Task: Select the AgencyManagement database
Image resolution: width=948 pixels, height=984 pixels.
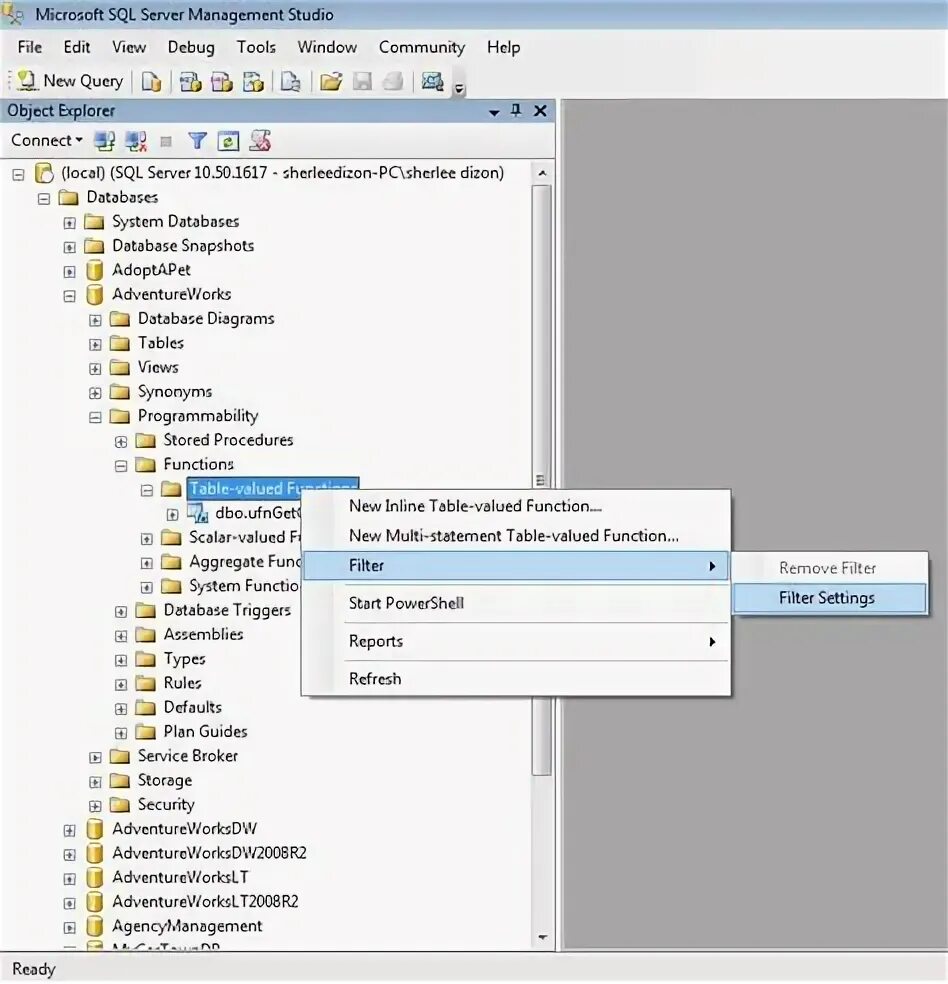Action: pos(187,926)
